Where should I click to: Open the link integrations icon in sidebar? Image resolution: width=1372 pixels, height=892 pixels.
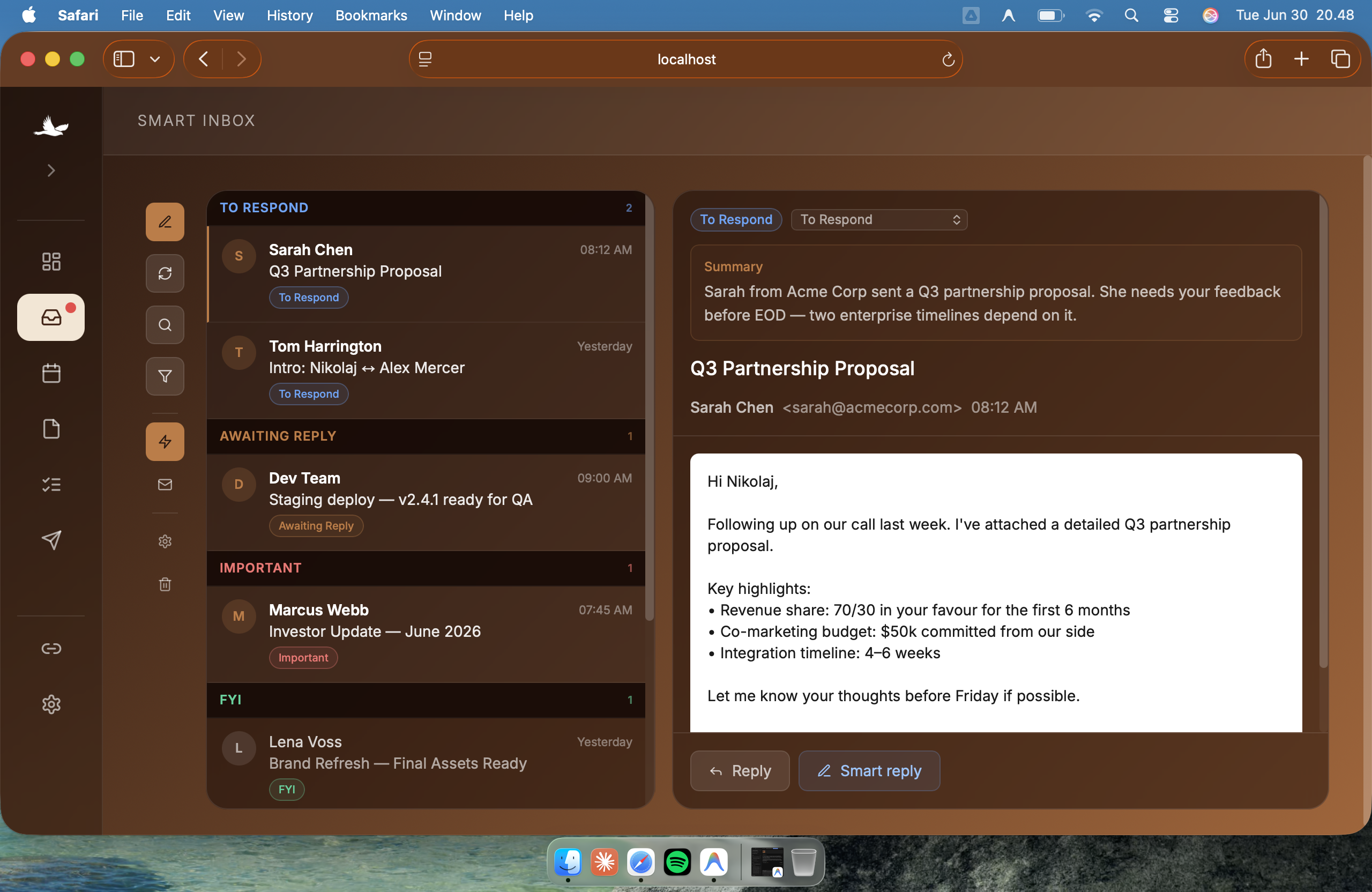(x=51, y=649)
